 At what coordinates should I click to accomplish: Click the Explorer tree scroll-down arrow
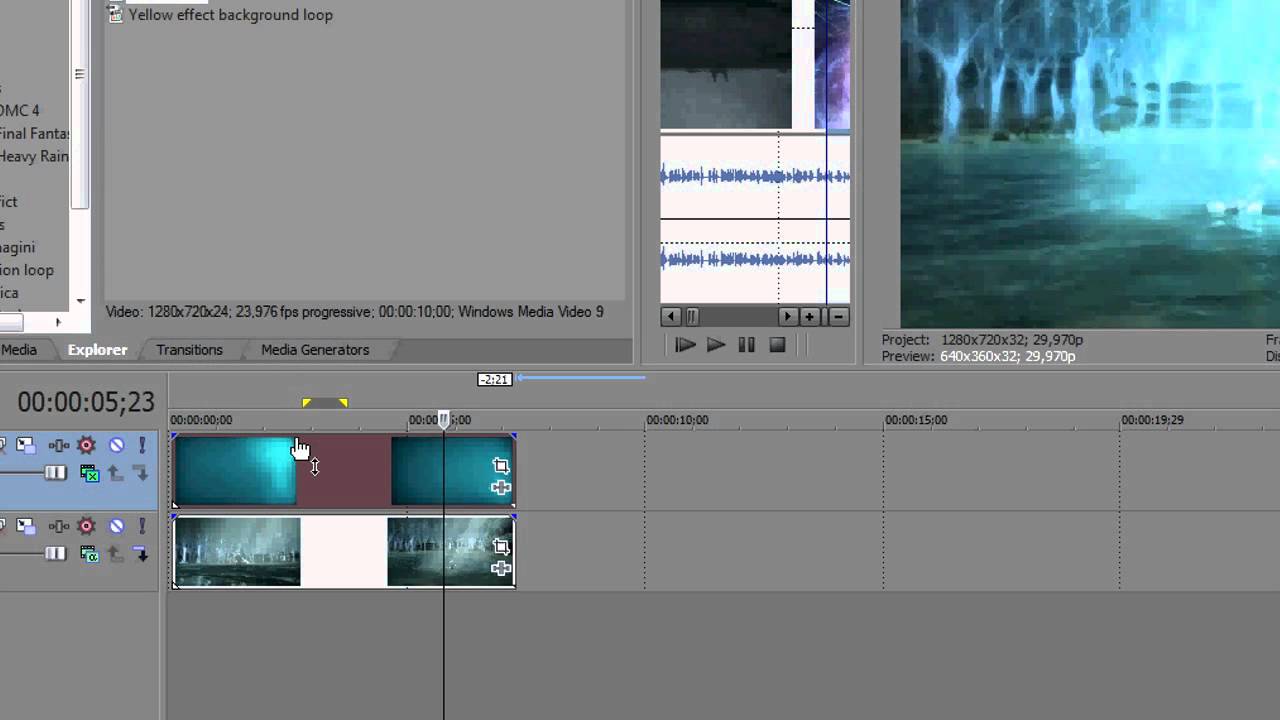point(80,301)
